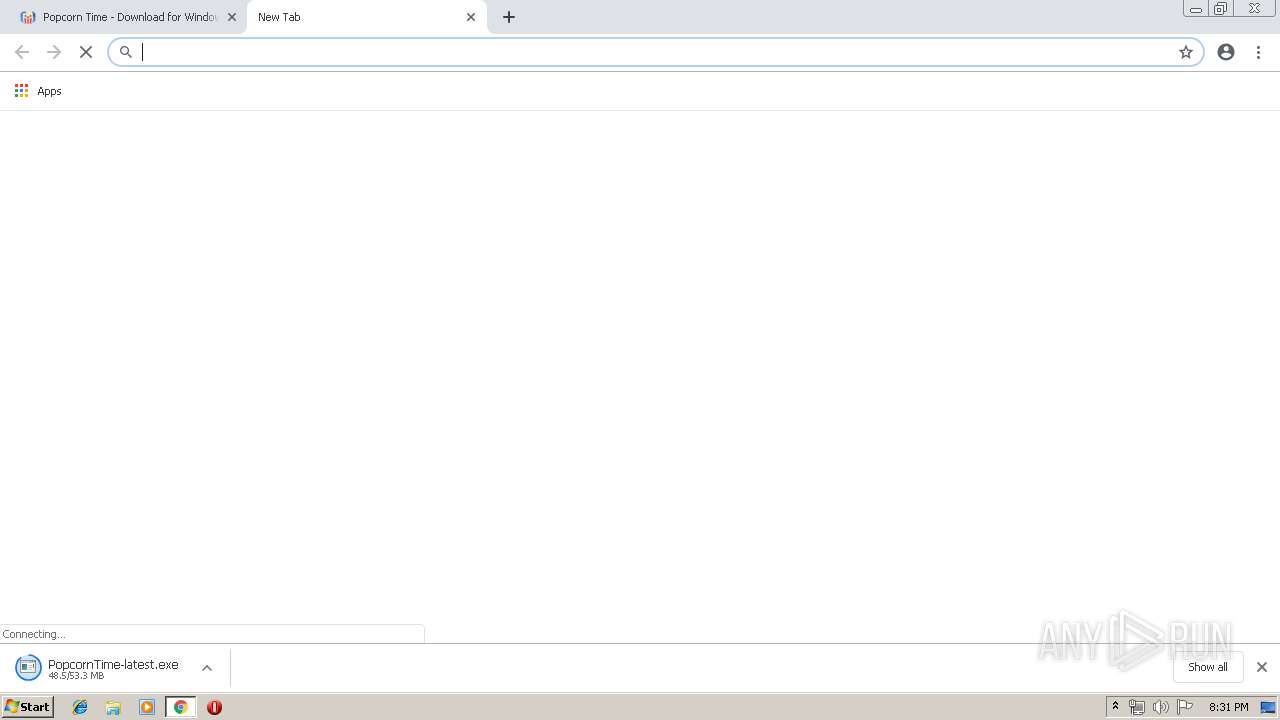Screen dimensions: 1280x720
Task: Open network tray icon
Action: click(x=1137, y=707)
